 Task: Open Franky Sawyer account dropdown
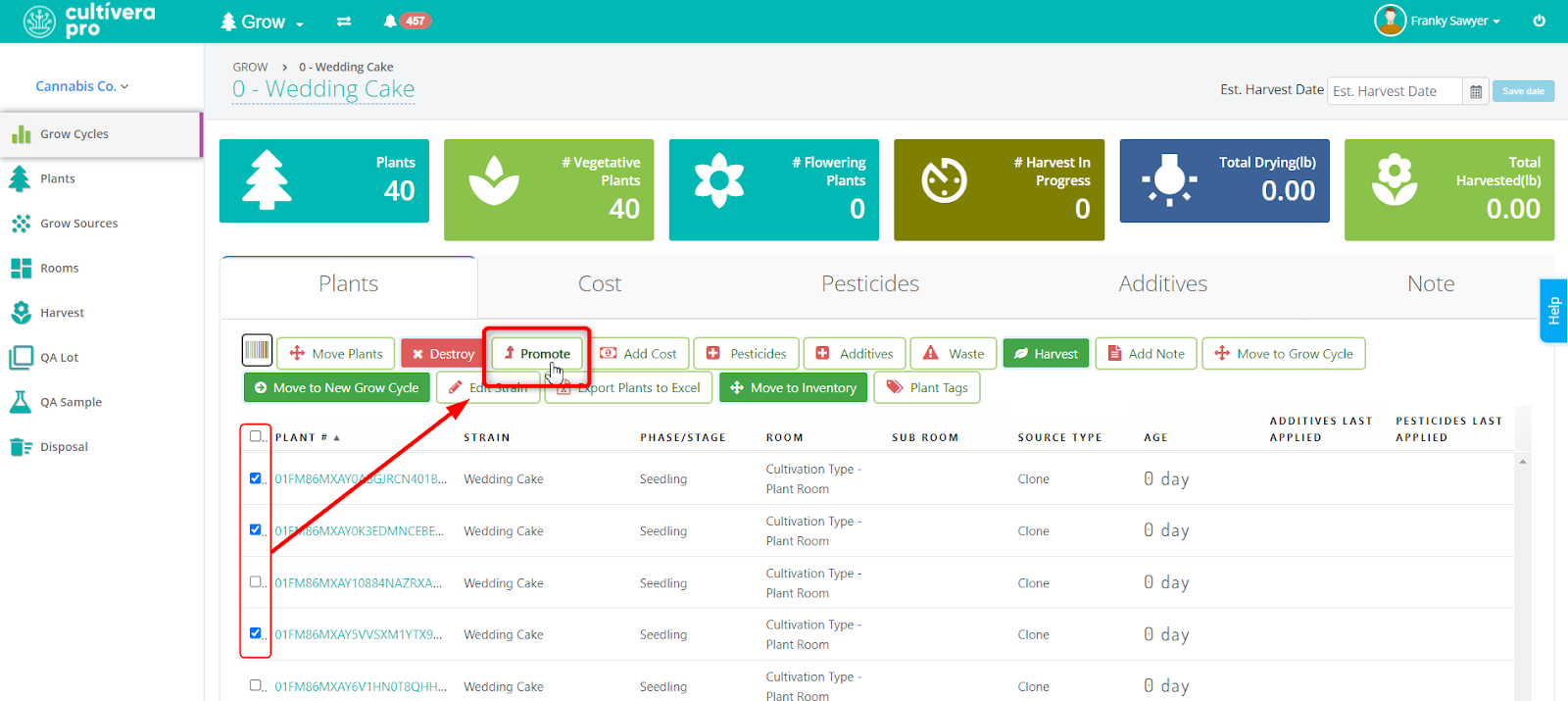[x=1455, y=21]
